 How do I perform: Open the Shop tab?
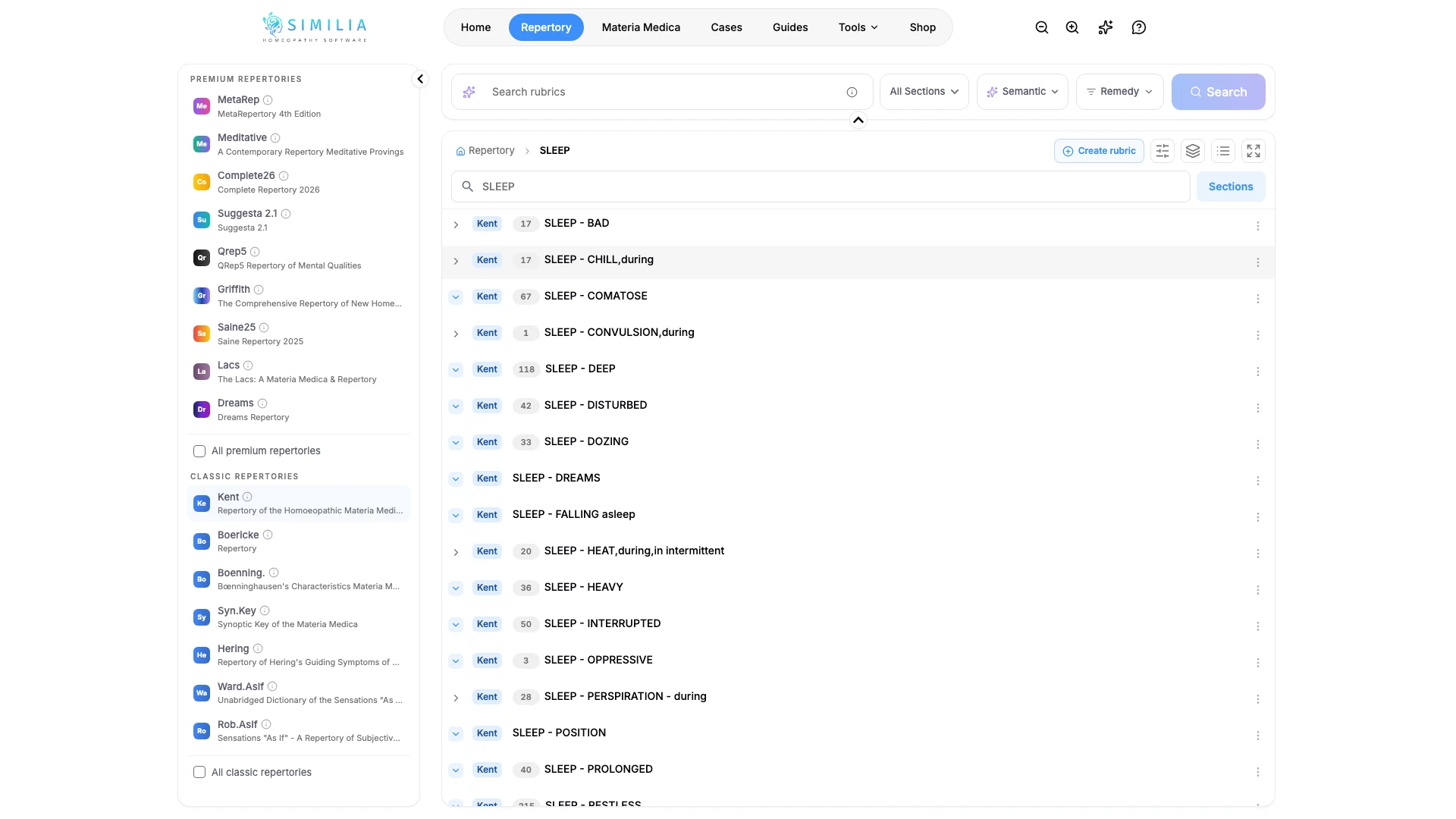pos(923,27)
